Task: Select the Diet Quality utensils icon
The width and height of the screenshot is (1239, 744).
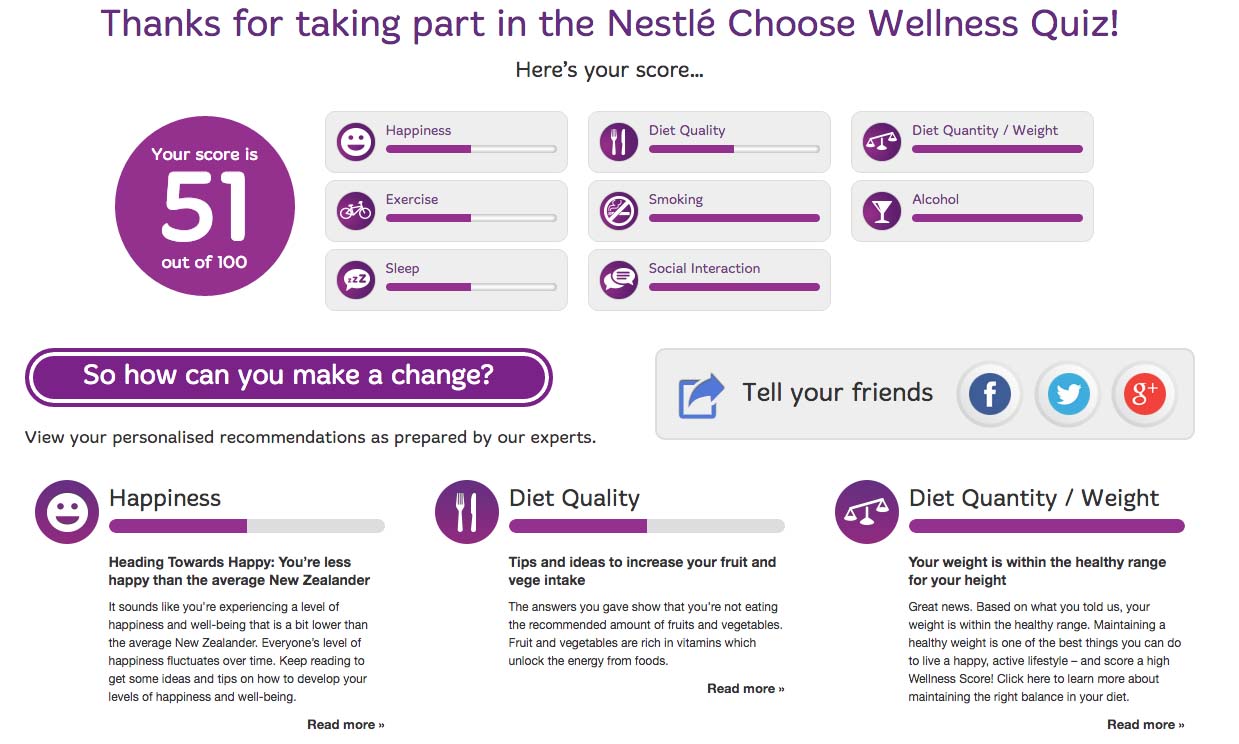Action: (618, 141)
